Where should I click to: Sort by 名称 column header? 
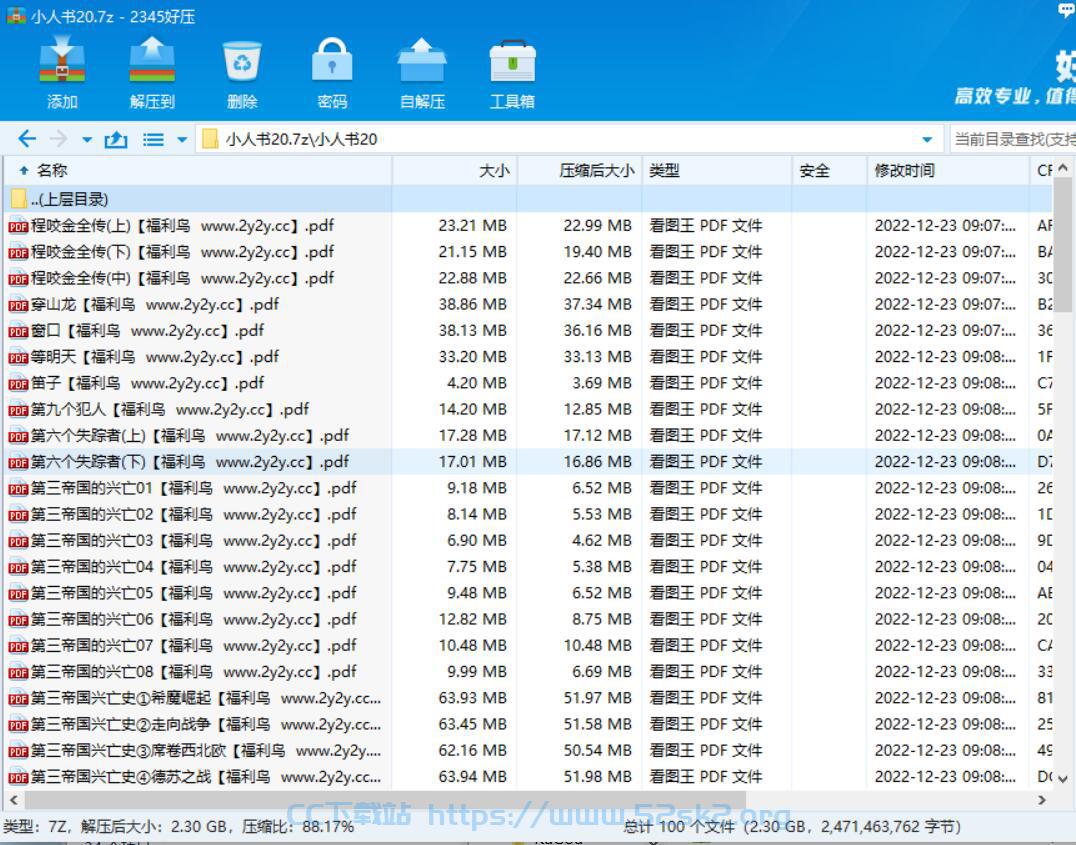point(198,171)
